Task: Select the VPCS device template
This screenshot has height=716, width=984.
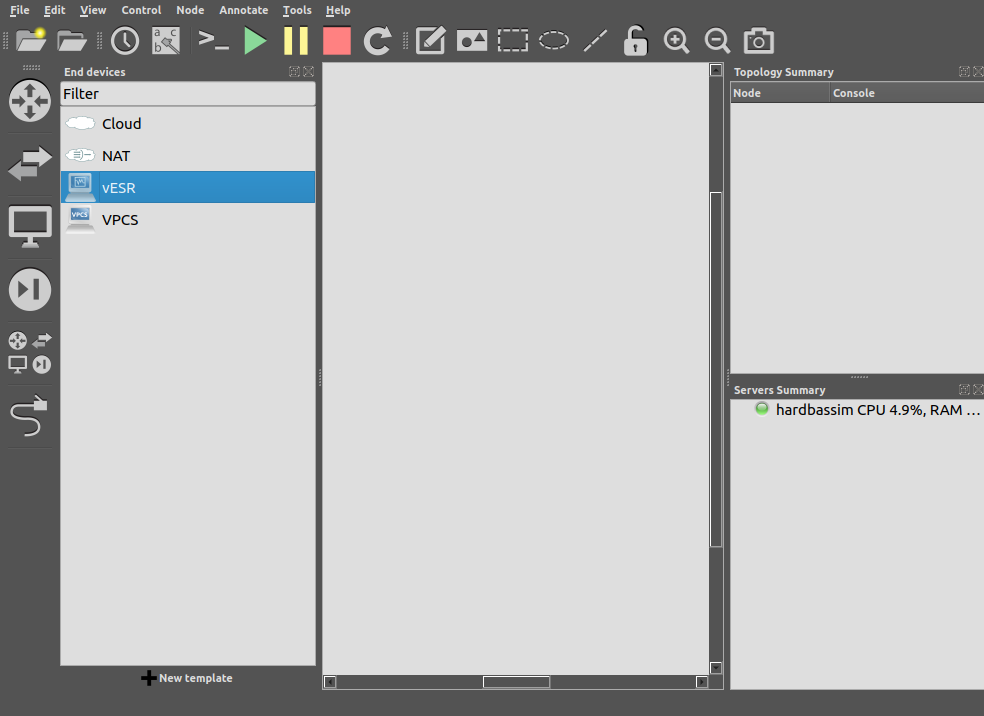Action: coord(120,220)
